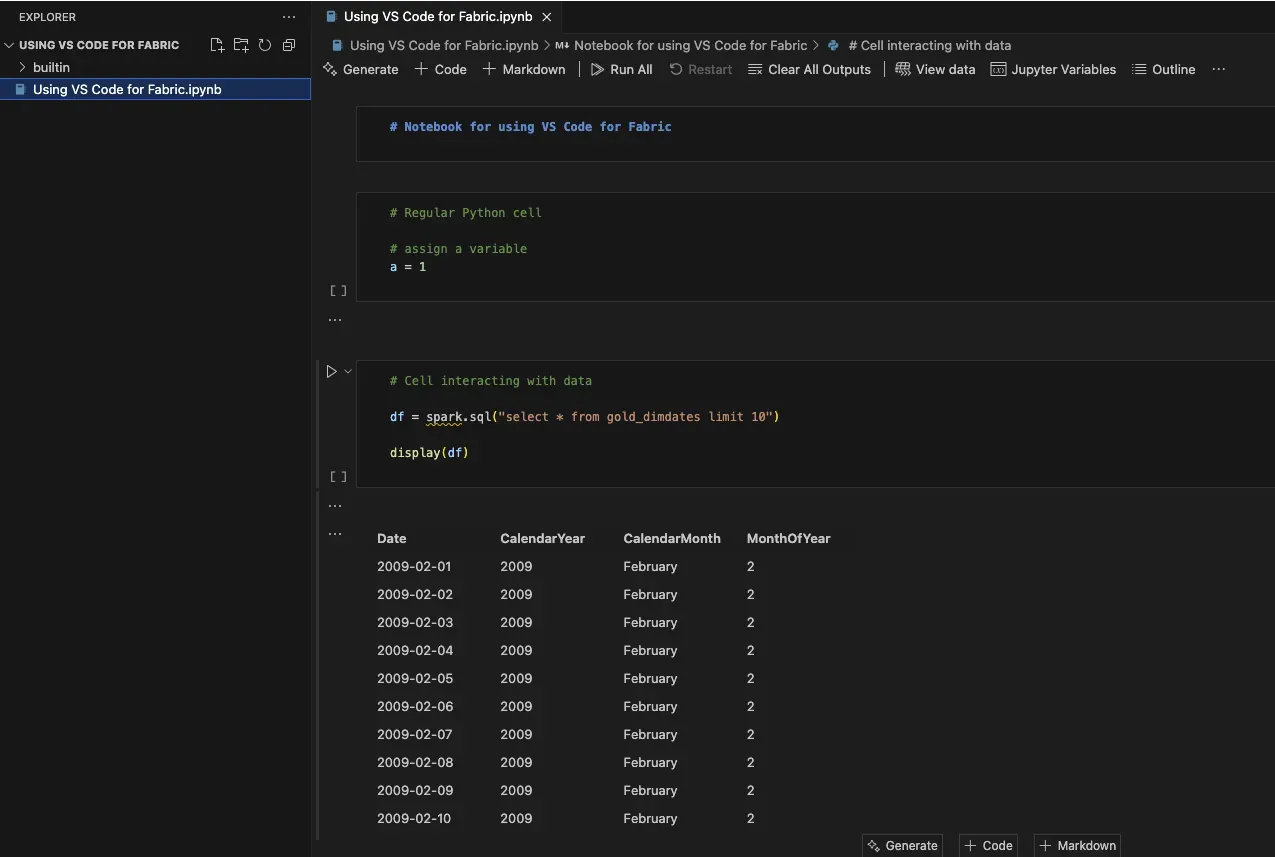The image size is (1275, 857).
Task: Click the MonthOfYear column header
Action: point(788,538)
